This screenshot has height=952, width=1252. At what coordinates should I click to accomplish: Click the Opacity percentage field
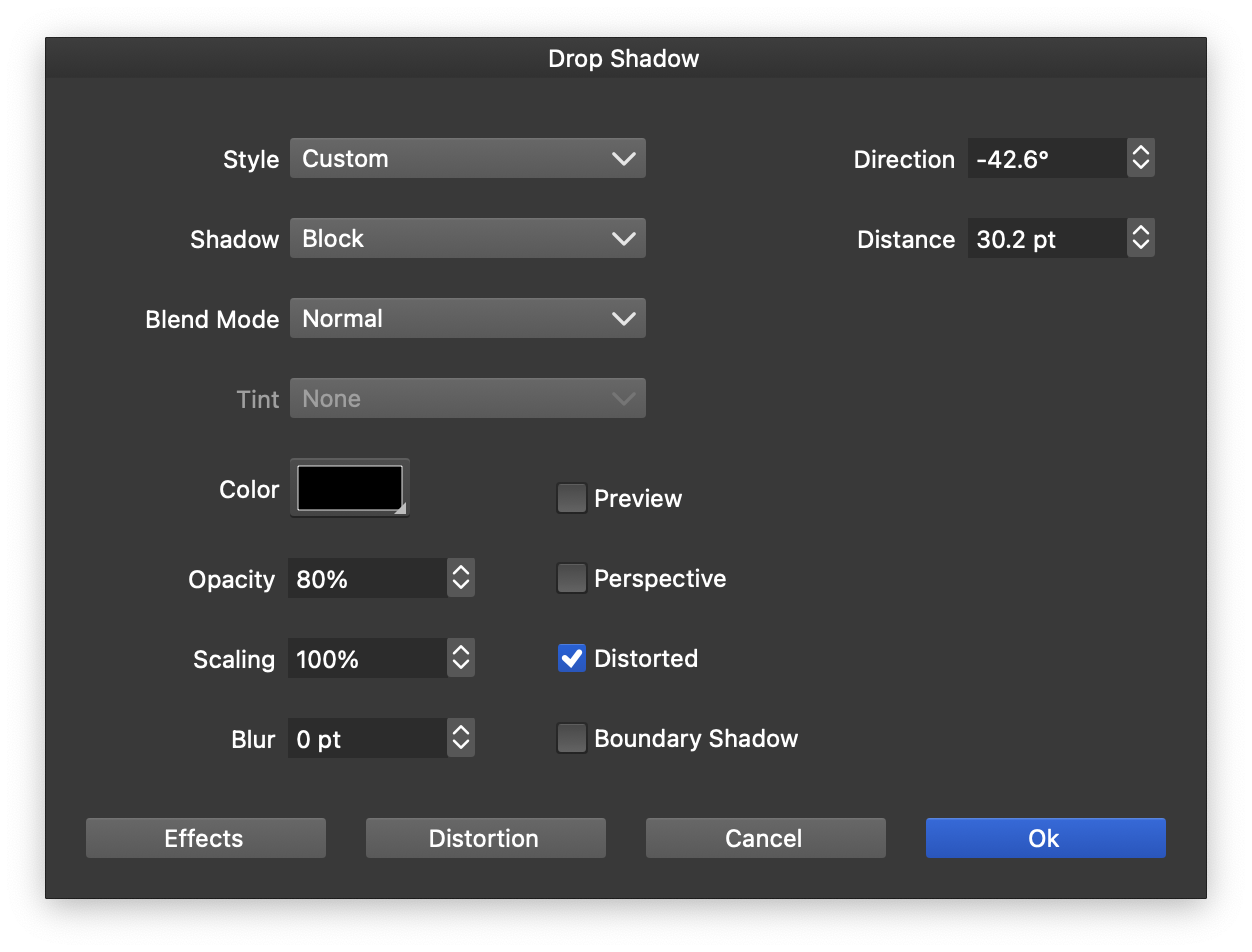click(x=367, y=579)
